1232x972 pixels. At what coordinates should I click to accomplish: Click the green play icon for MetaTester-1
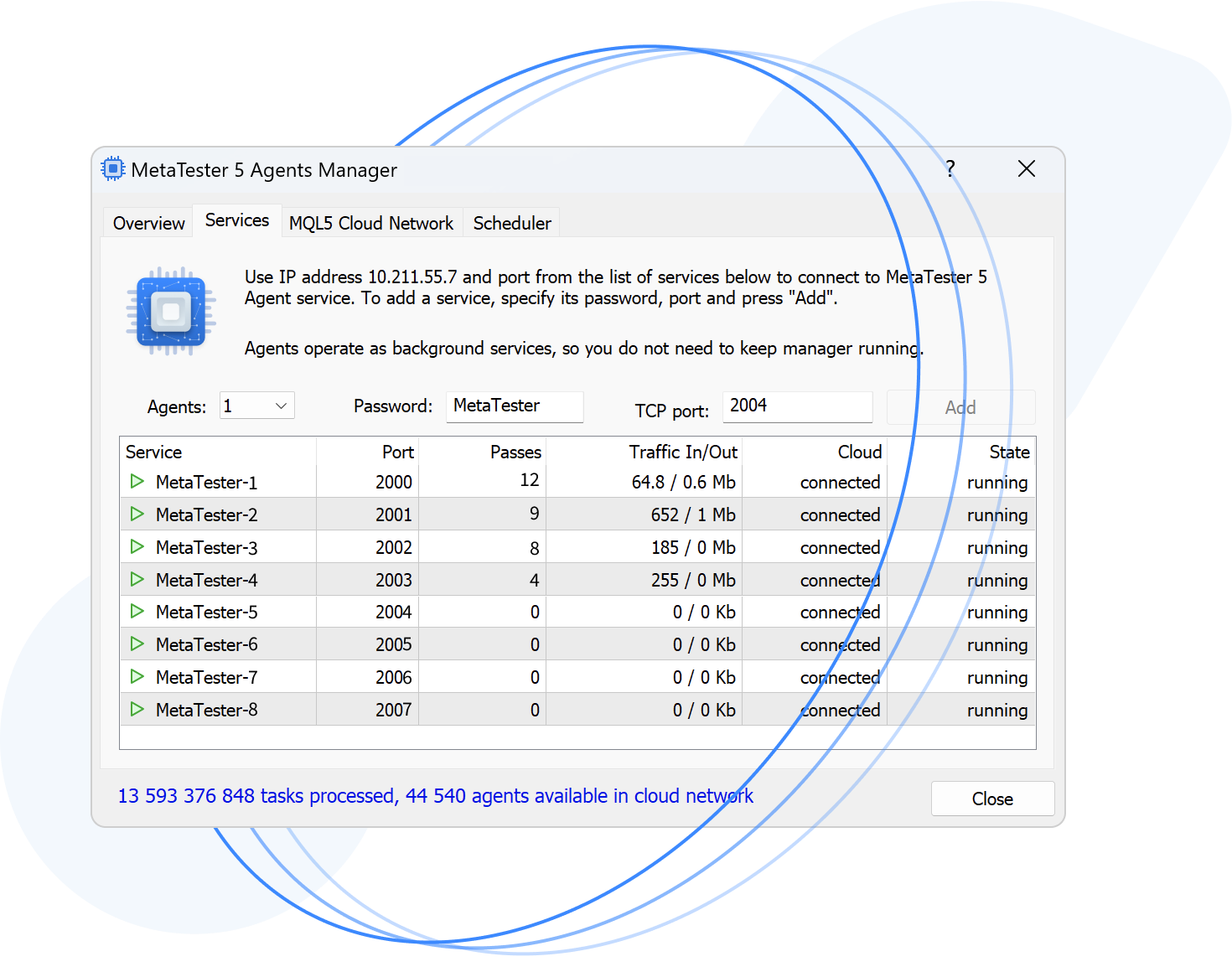coord(137,481)
